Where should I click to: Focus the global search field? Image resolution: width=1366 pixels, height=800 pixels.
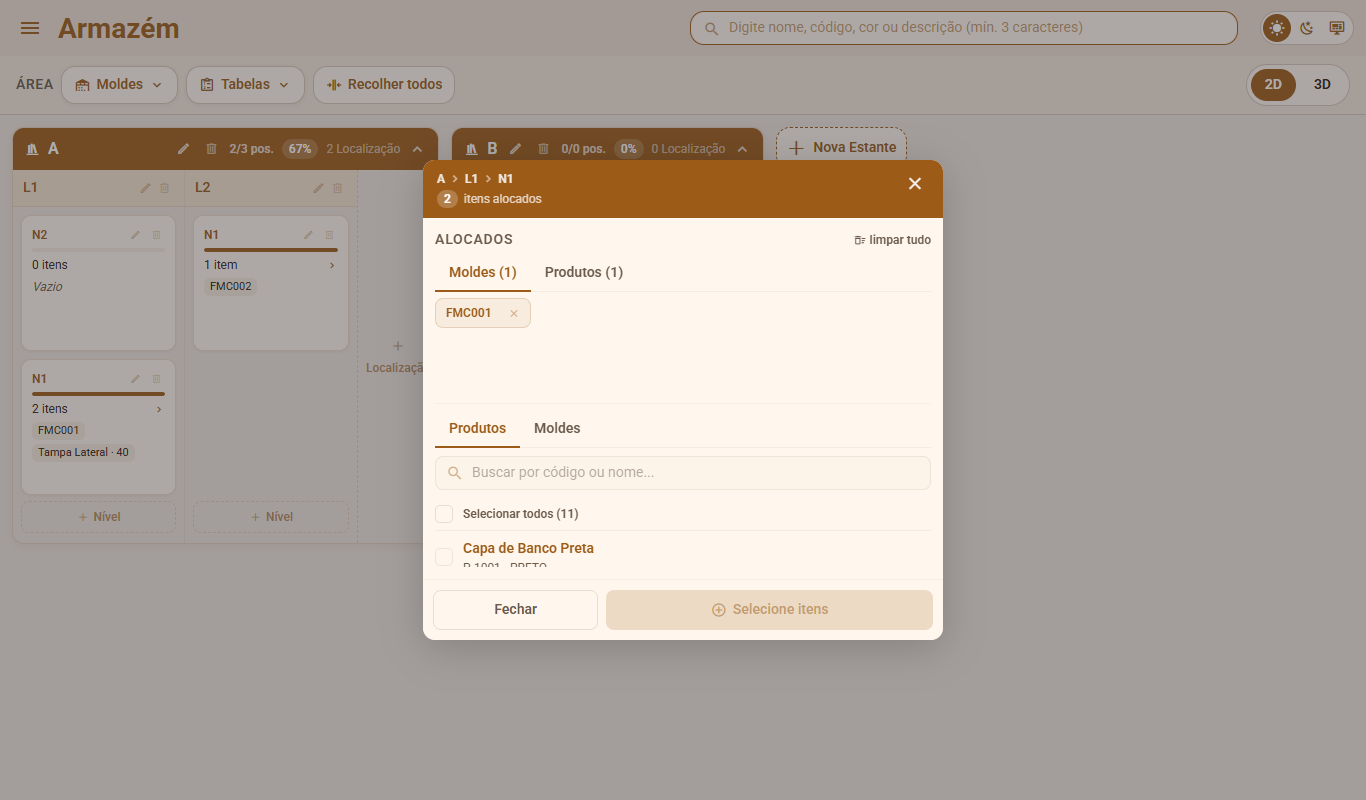(964, 28)
